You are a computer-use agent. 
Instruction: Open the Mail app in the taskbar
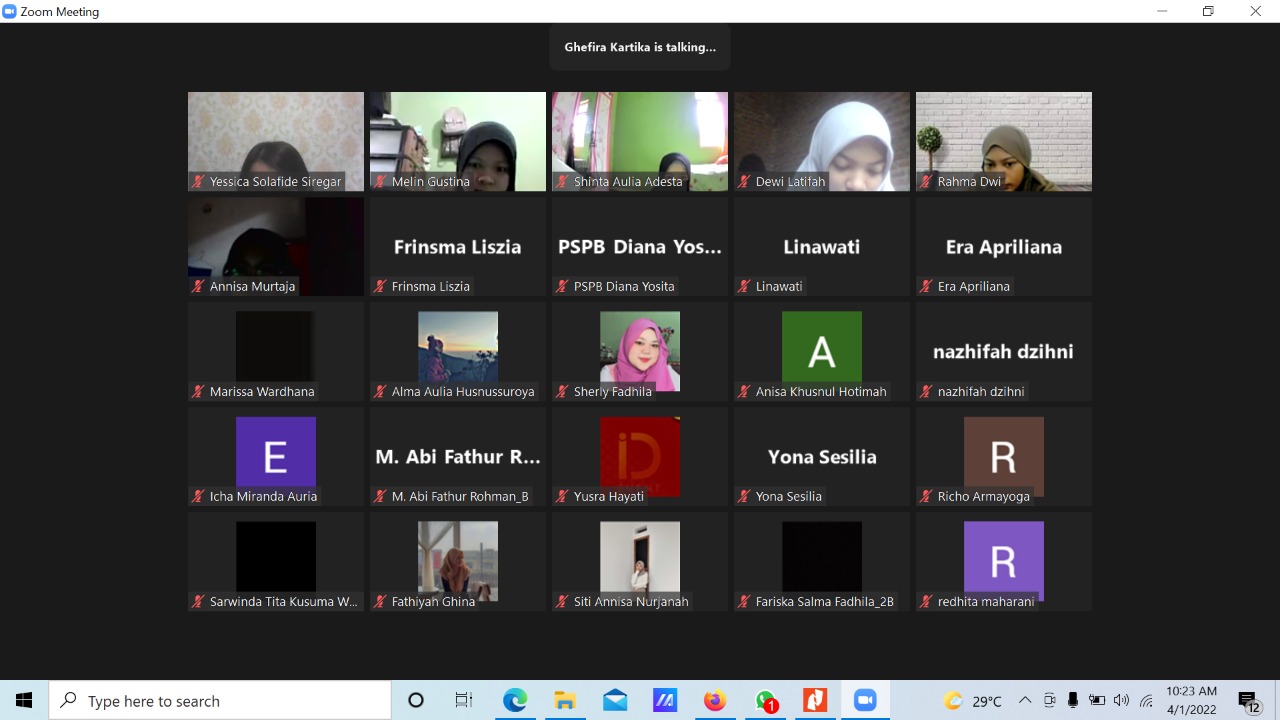[615, 701]
